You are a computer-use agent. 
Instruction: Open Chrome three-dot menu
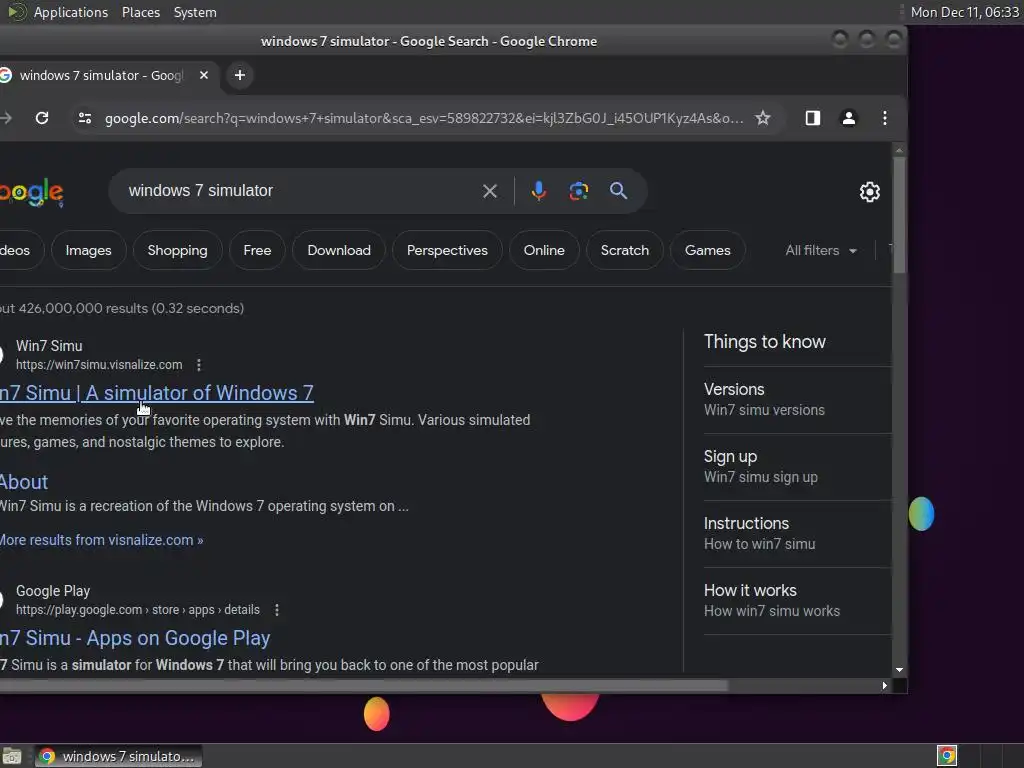tap(884, 118)
